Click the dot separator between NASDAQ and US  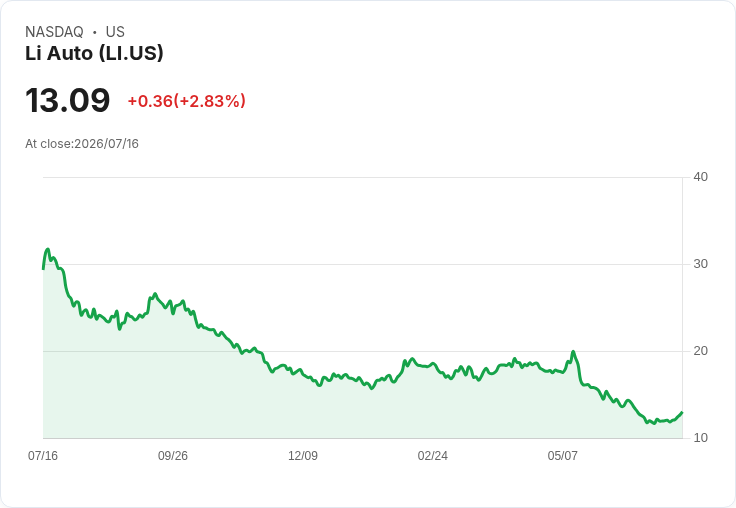[x=94, y=32]
